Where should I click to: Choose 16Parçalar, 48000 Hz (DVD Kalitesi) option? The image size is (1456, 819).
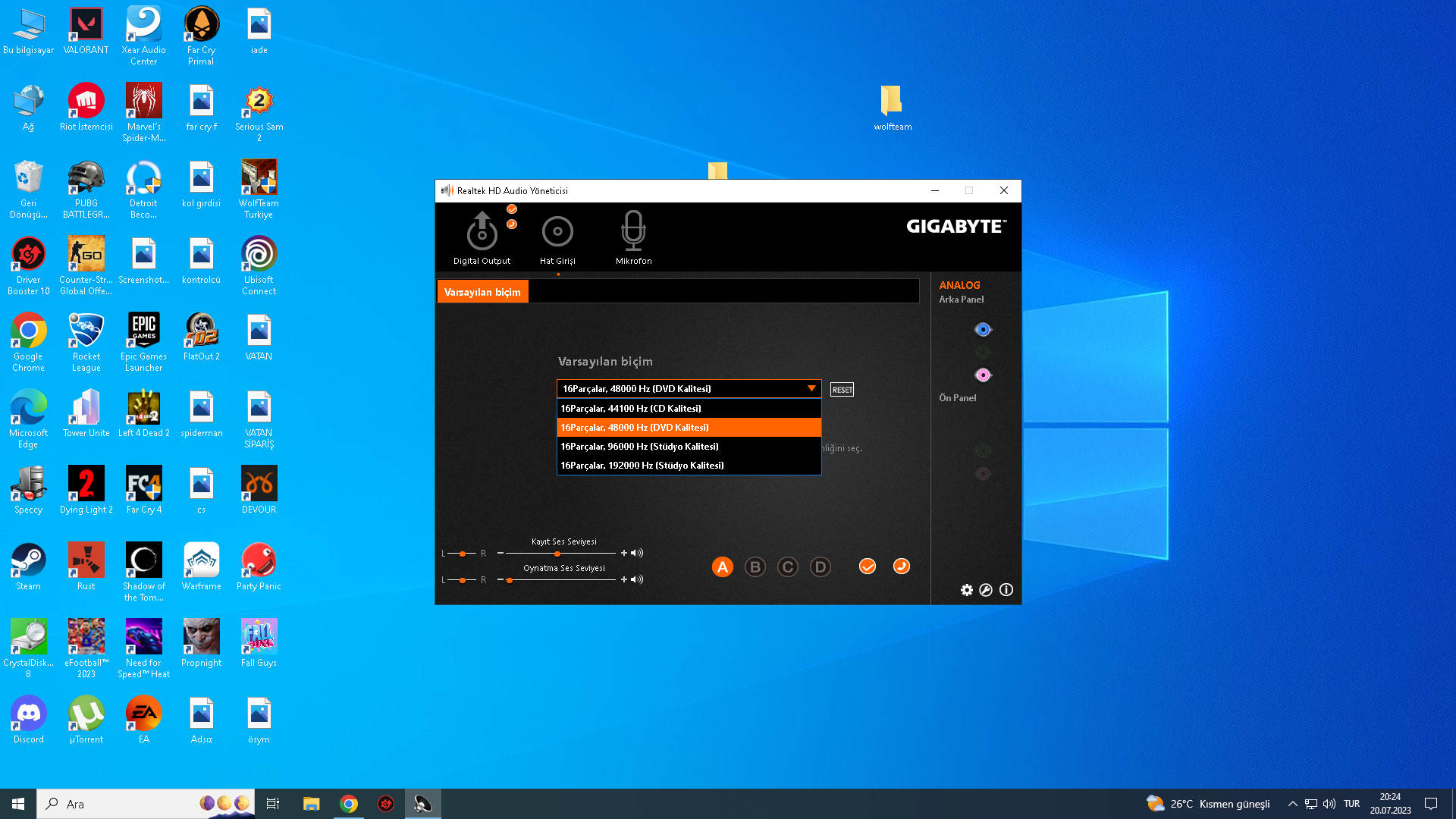point(689,427)
